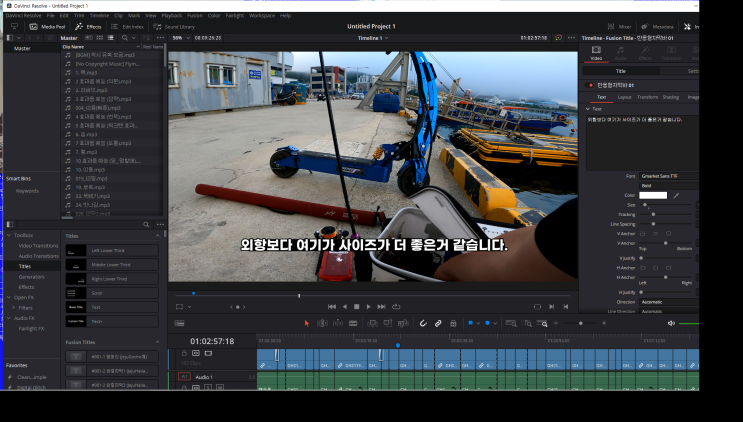Open the Bold font style dropdown
The height and width of the screenshot is (422, 743).
click(x=669, y=186)
